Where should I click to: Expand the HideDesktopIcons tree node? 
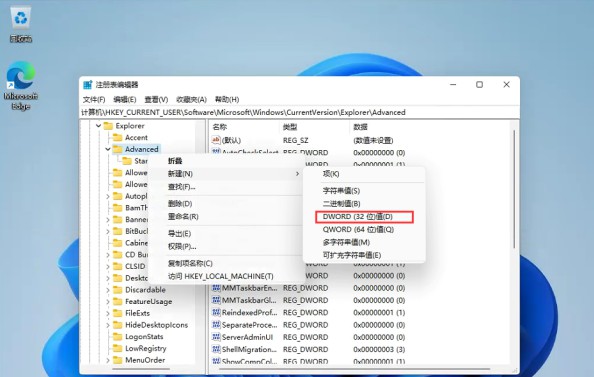[108, 325]
